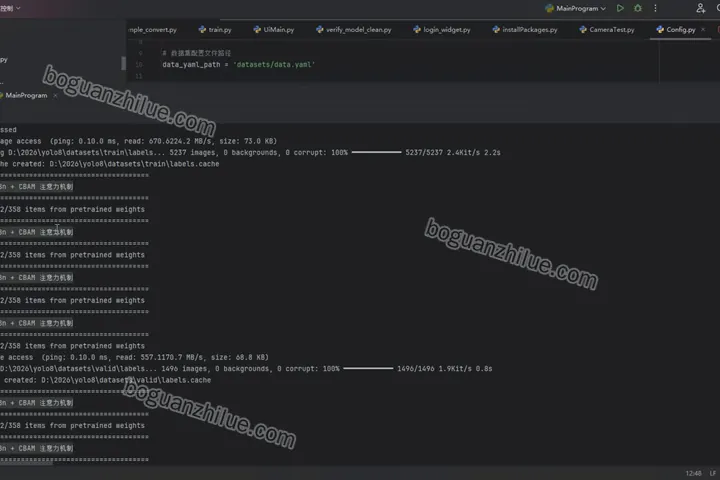Click the 12:48 cursor position indicator

tap(693, 473)
